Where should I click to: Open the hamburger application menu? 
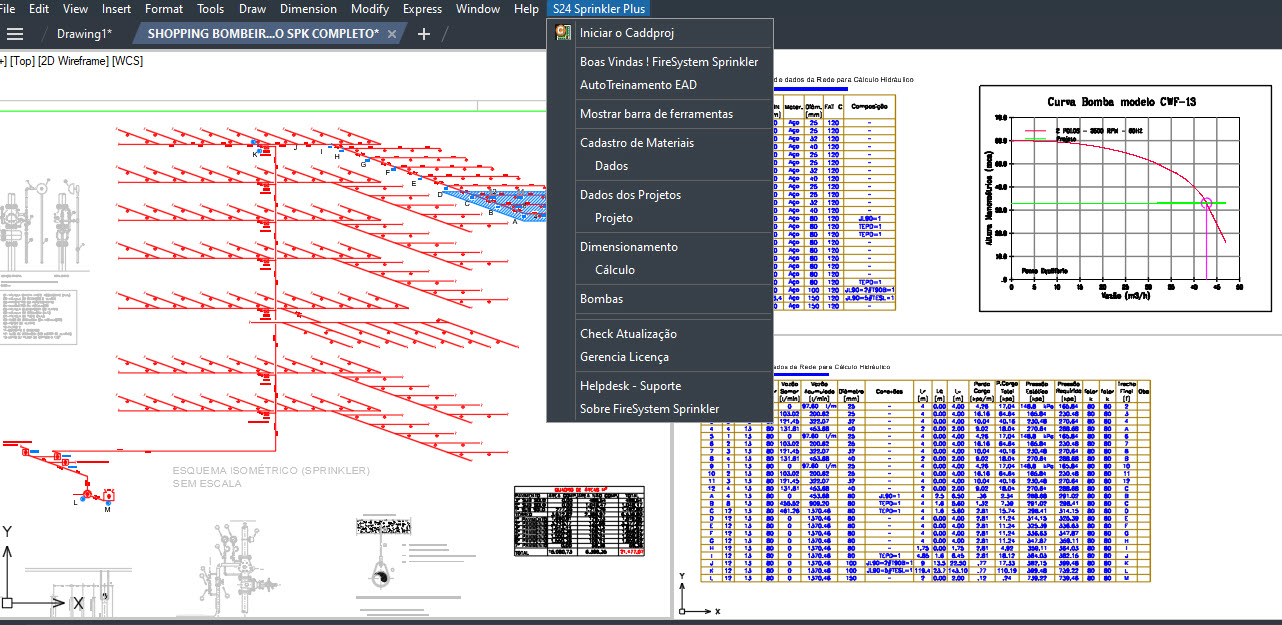pyautogui.click(x=15, y=34)
